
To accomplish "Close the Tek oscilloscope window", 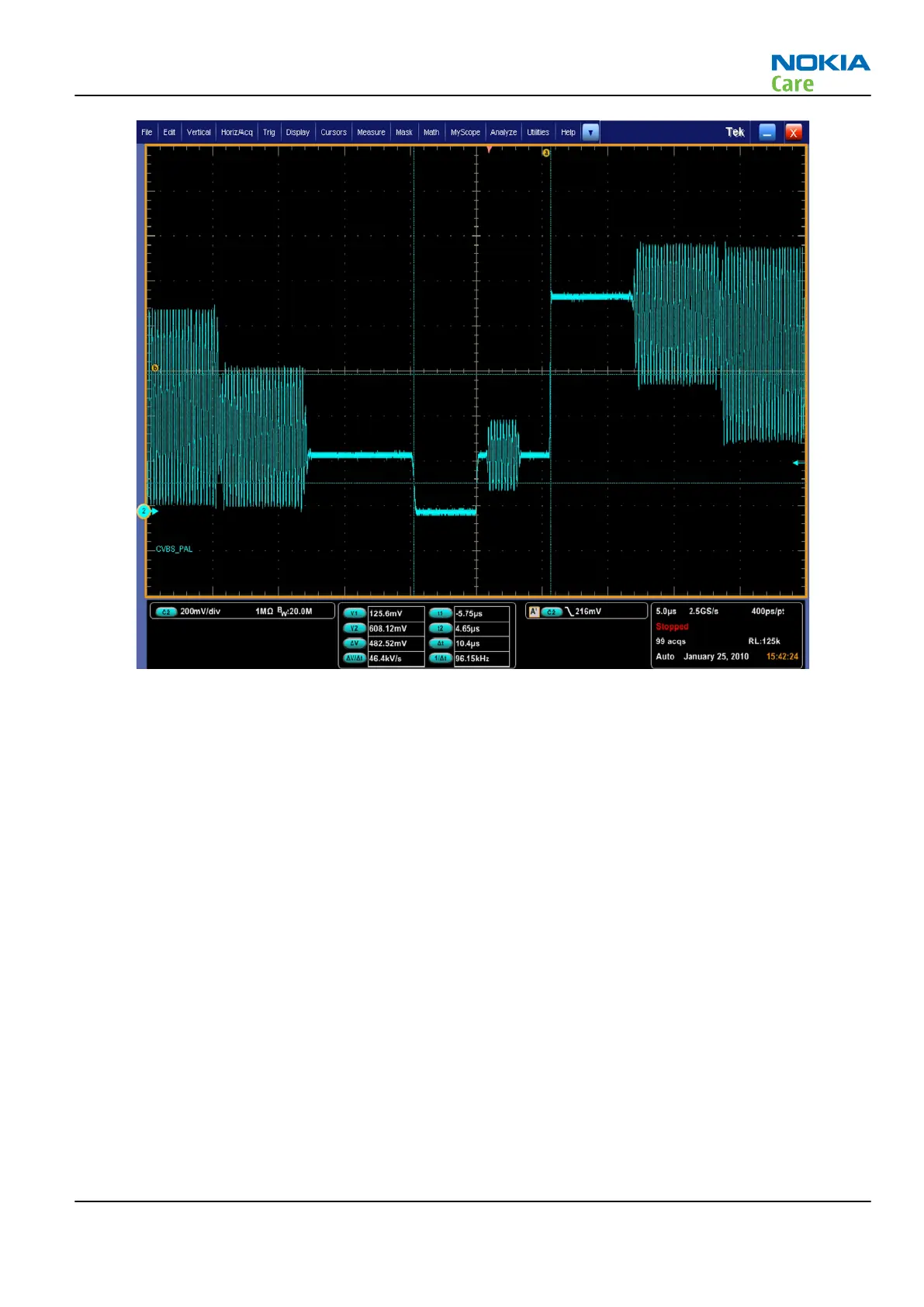I will tap(793, 132).
